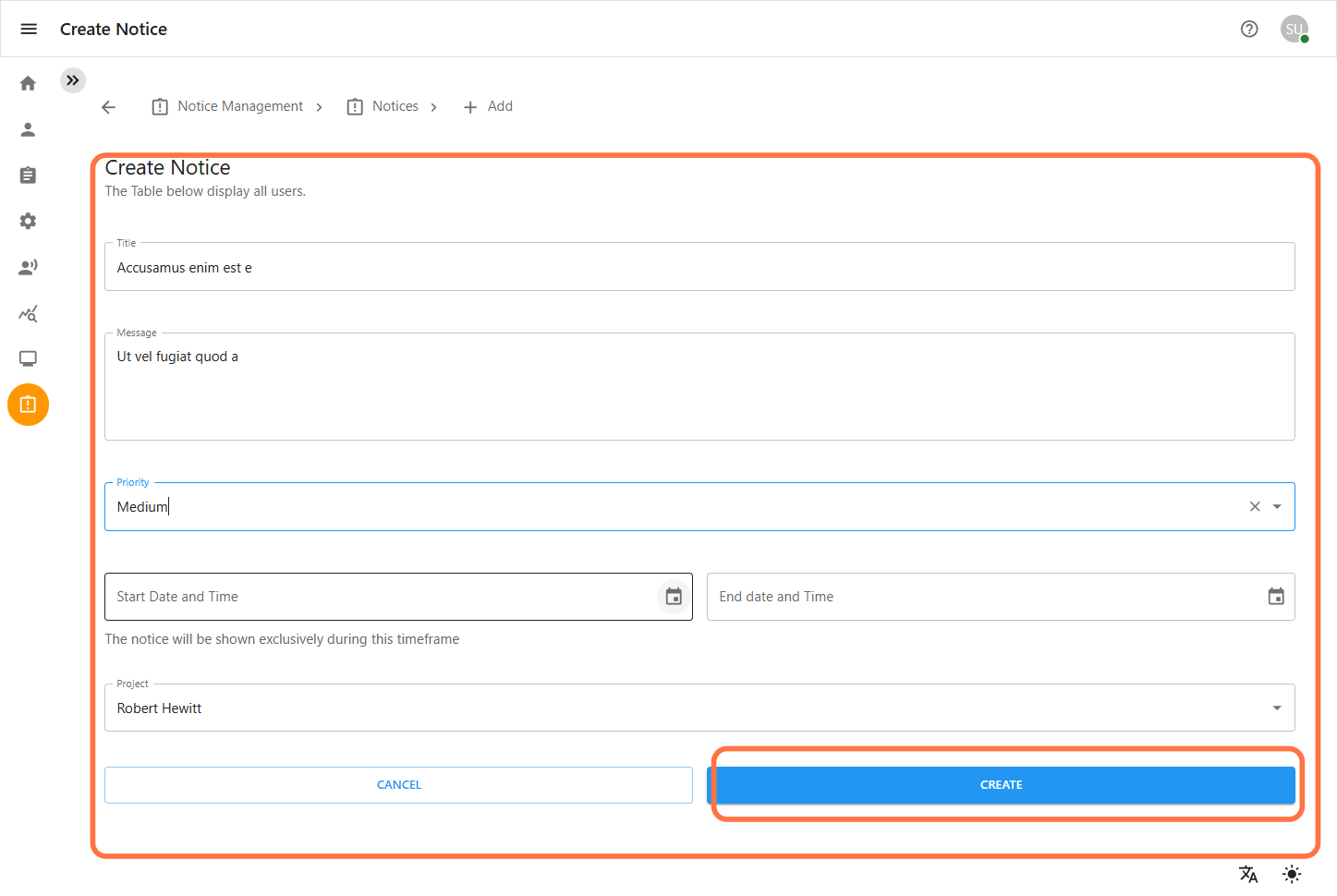Open the Help question mark icon

coord(1249,29)
